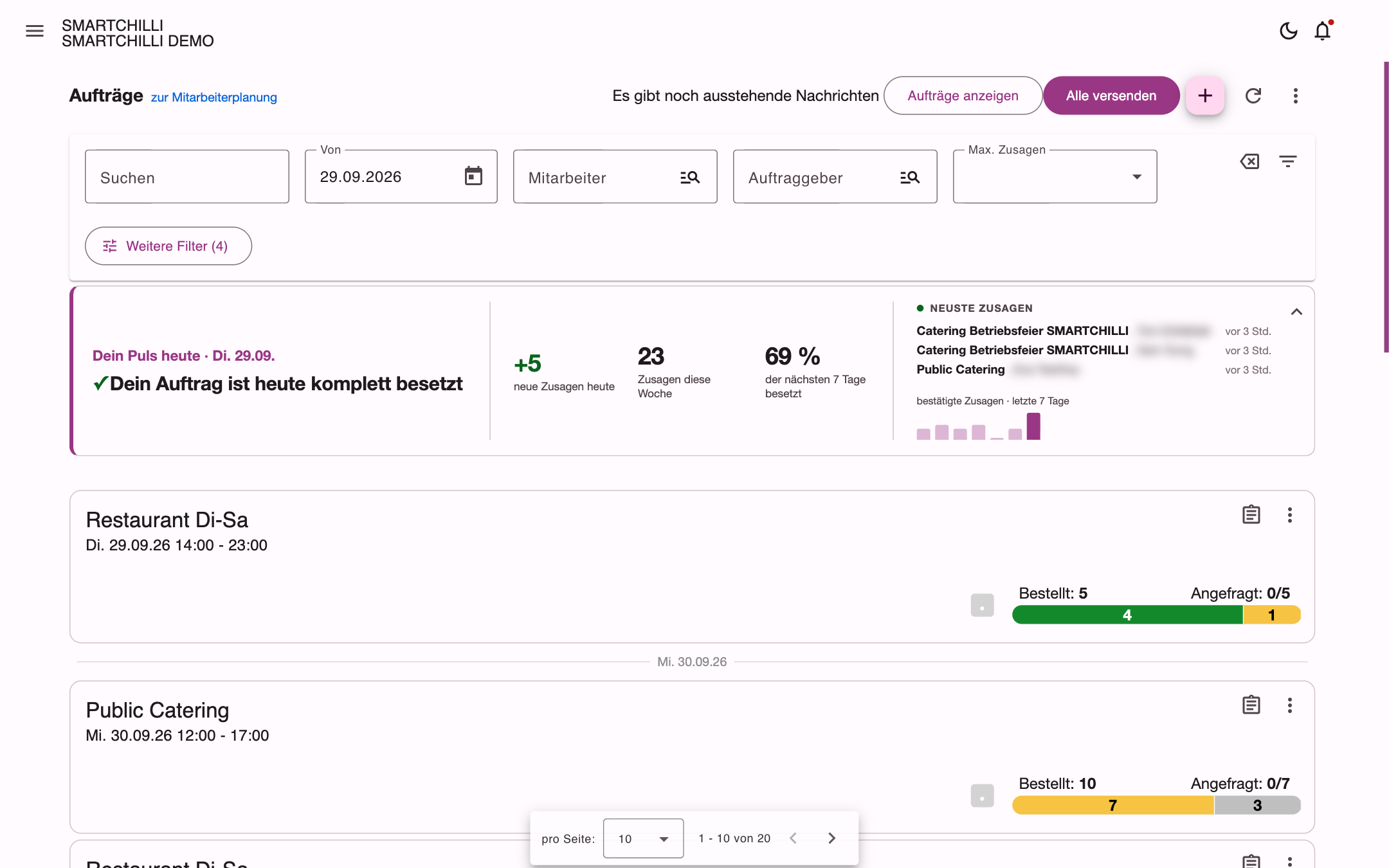
Task: Open clipboard details for Public Catering
Action: pos(1251,705)
